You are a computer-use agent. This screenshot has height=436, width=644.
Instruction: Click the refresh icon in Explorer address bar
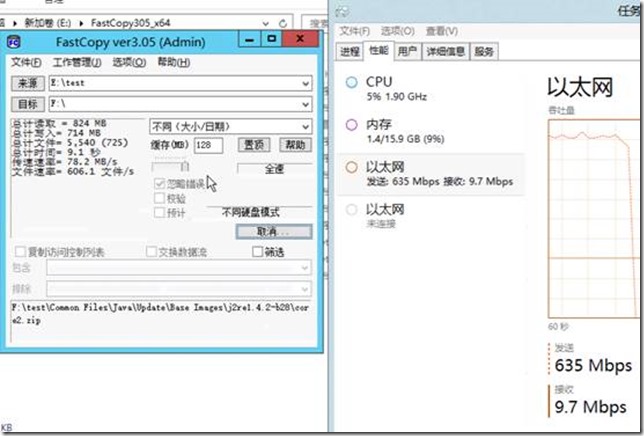(x=283, y=24)
